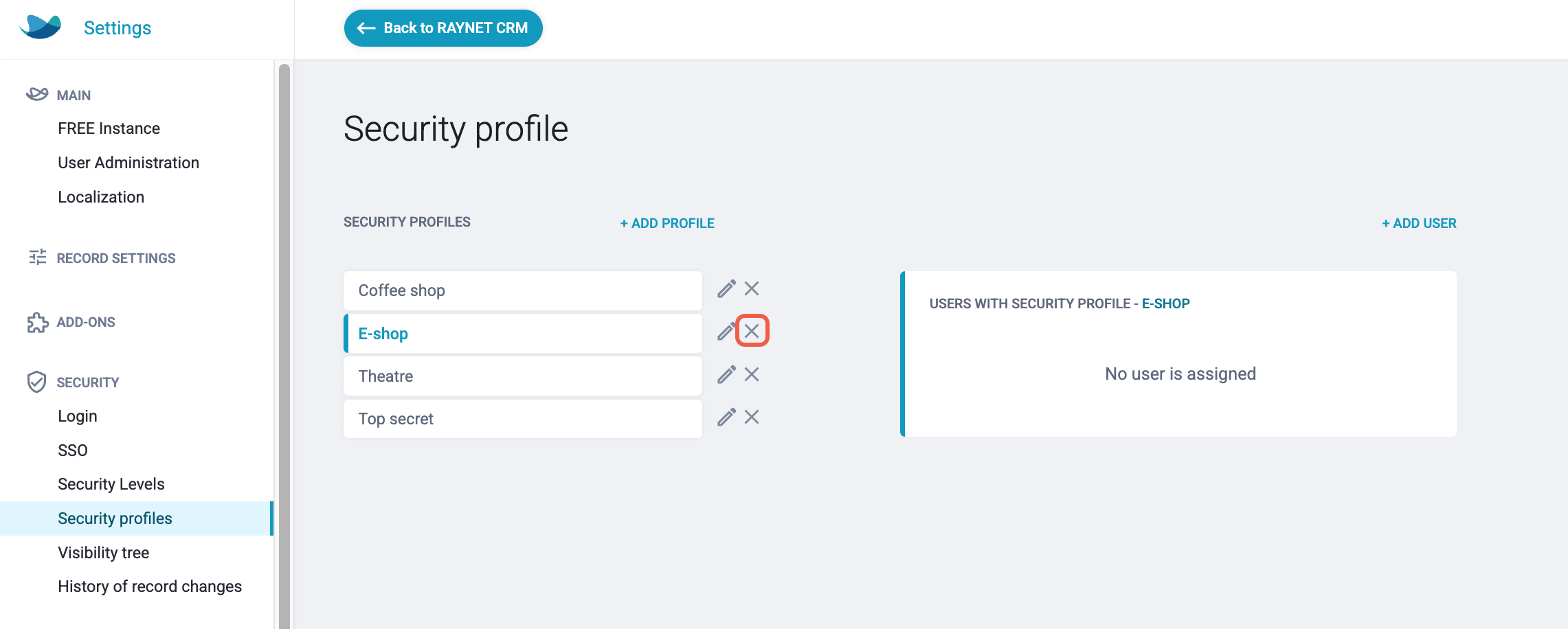Select the Theatre profile row
This screenshot has width=1568, height=629.
(x=523, y=376)
